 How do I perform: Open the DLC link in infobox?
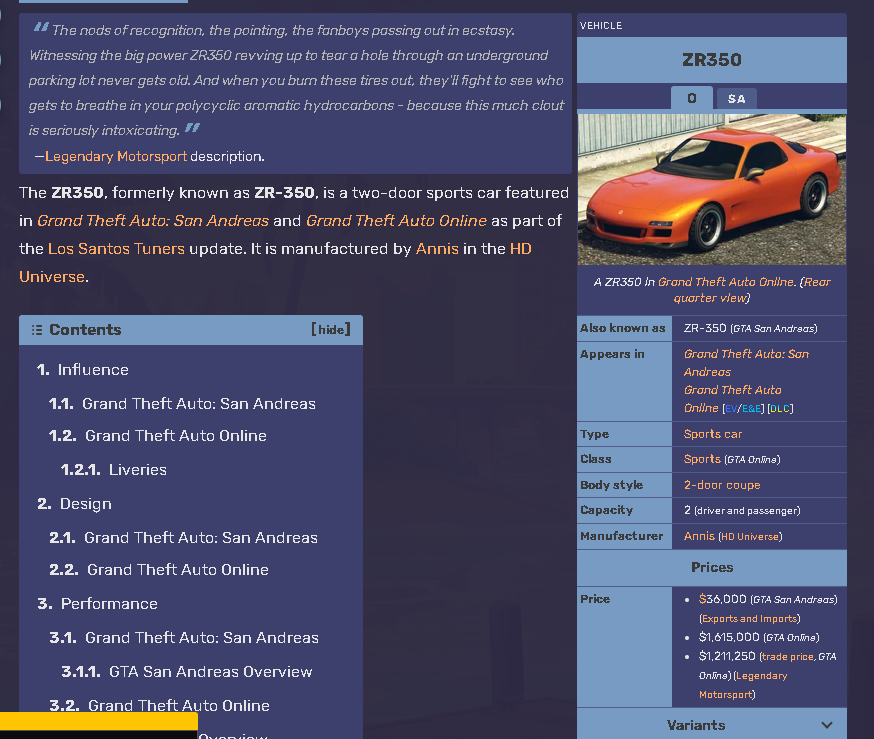780,409
